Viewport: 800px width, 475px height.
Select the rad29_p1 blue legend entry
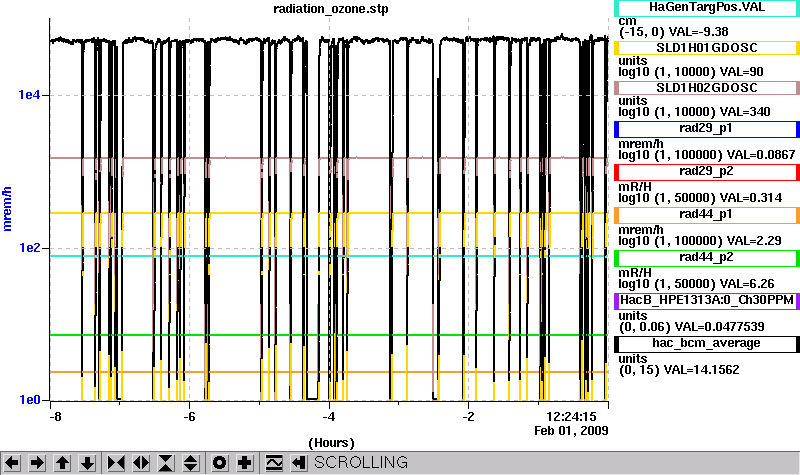click(x=707, y=129)
